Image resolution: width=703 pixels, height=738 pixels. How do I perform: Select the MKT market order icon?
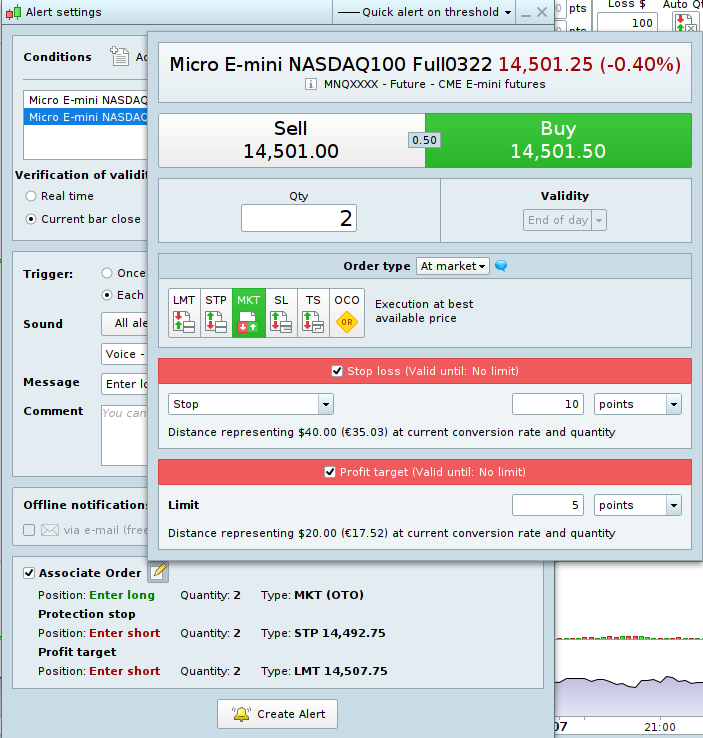click(248, 313)
